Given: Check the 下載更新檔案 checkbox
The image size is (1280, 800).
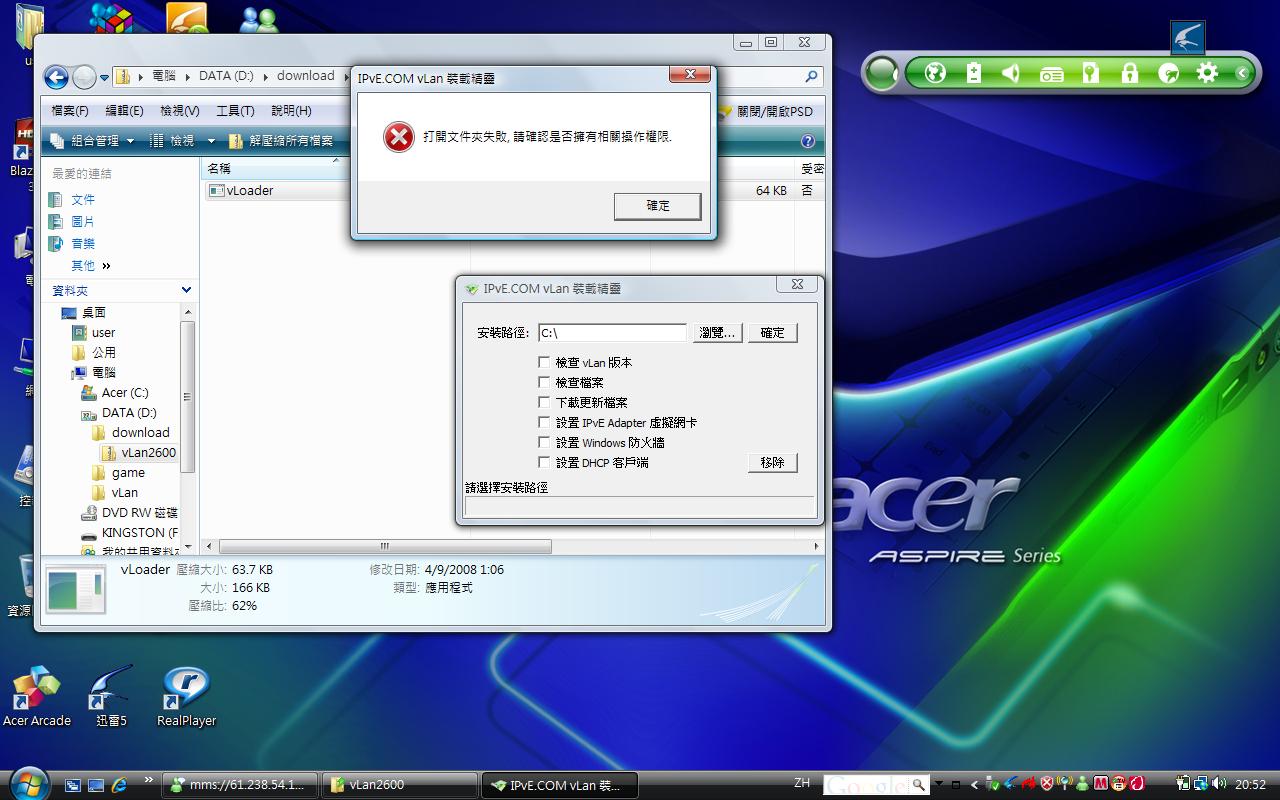Looking at the screenshot, I should [x=544, y=402].
